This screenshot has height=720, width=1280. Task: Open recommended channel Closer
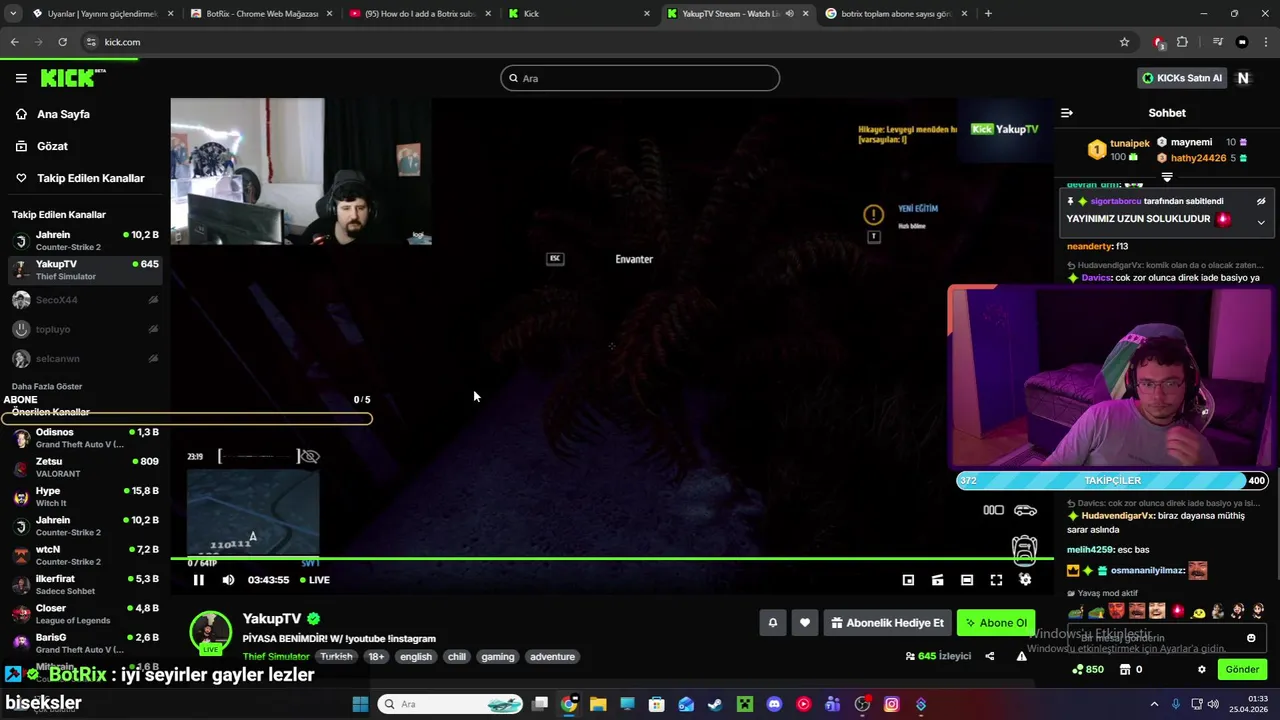pyautogui.click(x=85, y=614)
